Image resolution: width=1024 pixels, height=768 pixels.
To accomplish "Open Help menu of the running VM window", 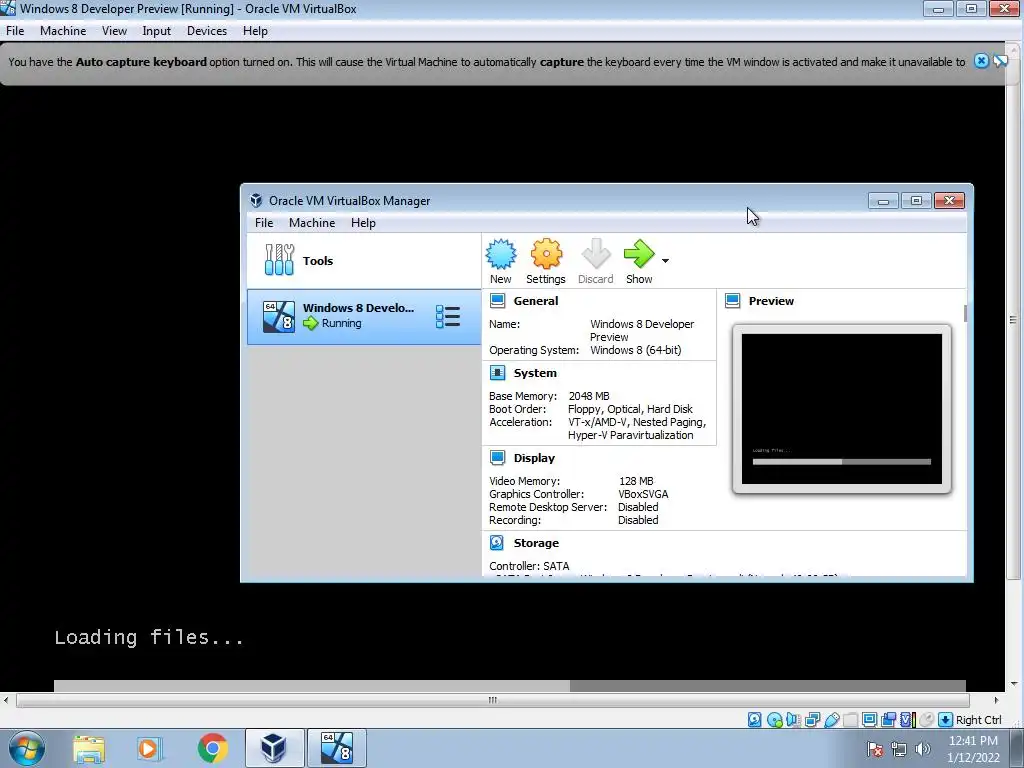I will tap(255, 31).
